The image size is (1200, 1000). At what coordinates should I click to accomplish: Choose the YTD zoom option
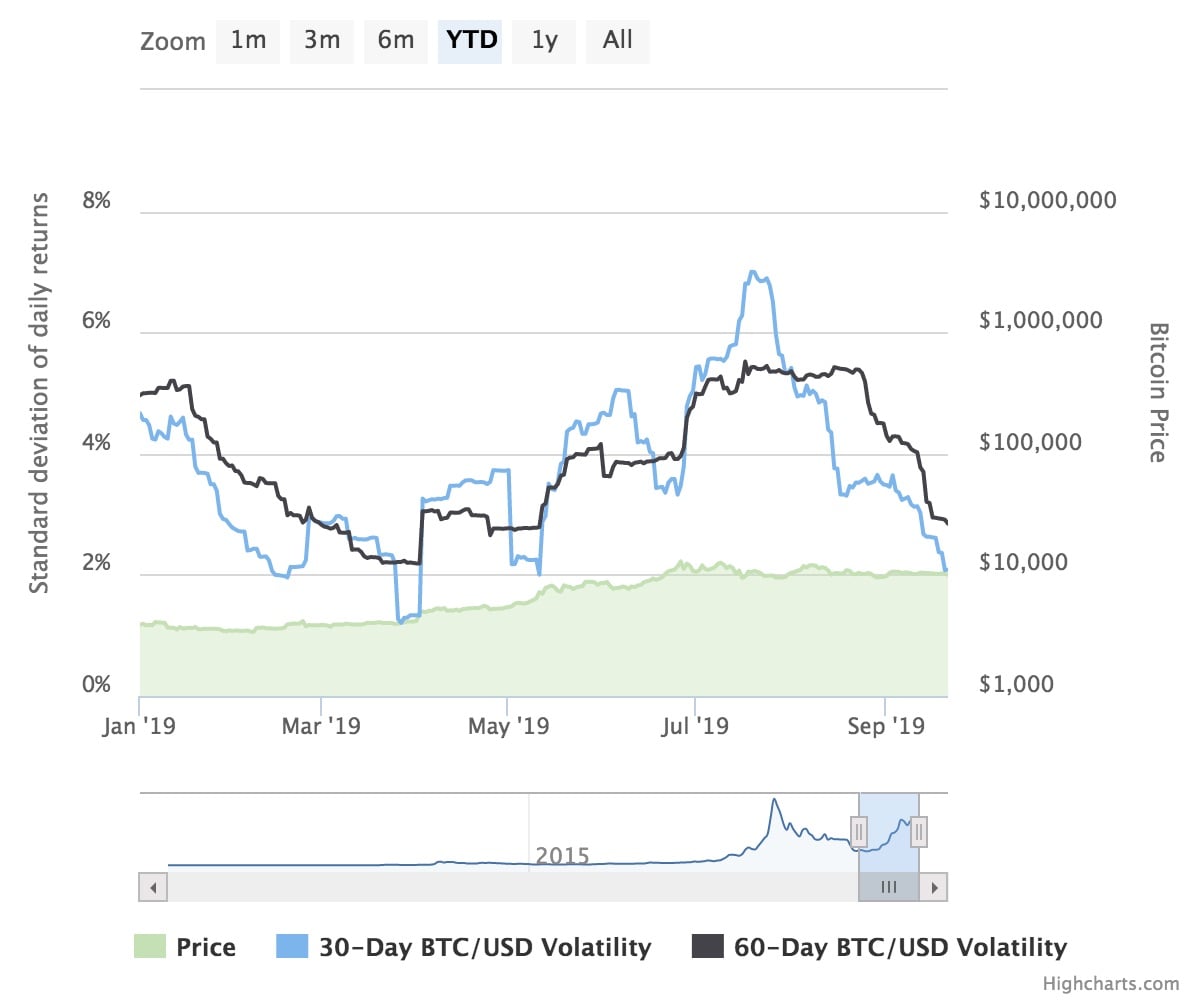[470, 41]
